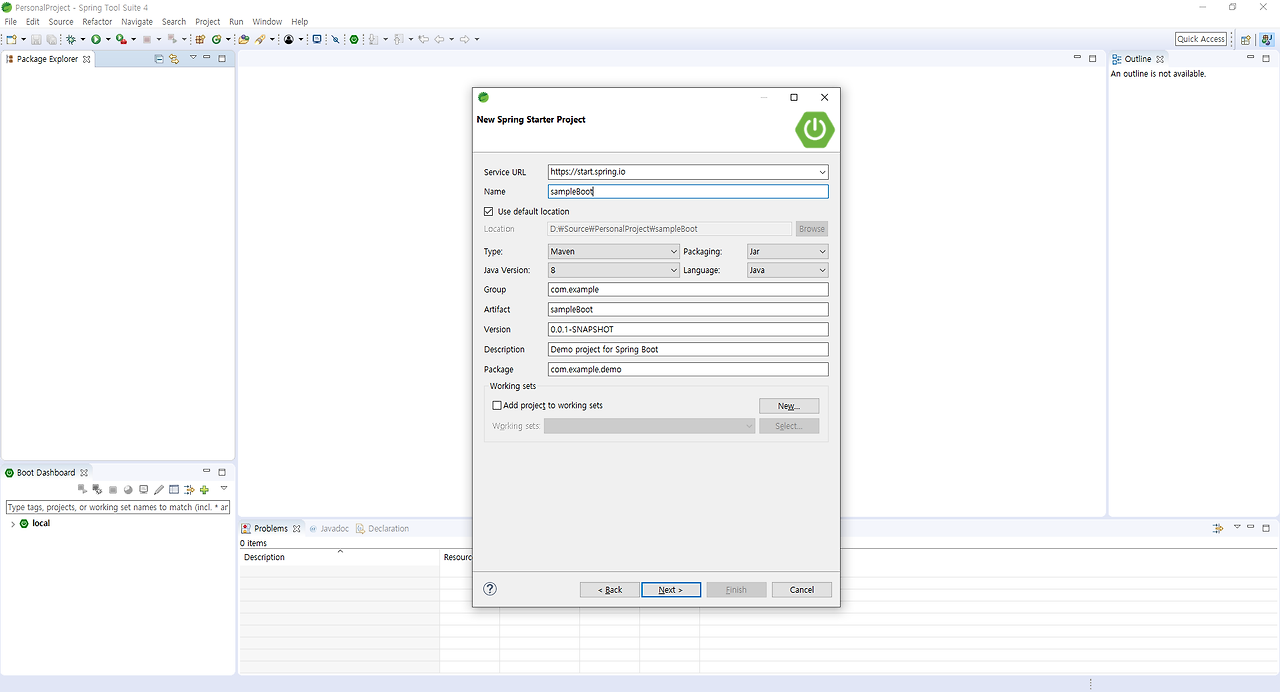Click the Artifact input field
The width and height of the screenshot is (1280, 692).
(x=688, y=310)
